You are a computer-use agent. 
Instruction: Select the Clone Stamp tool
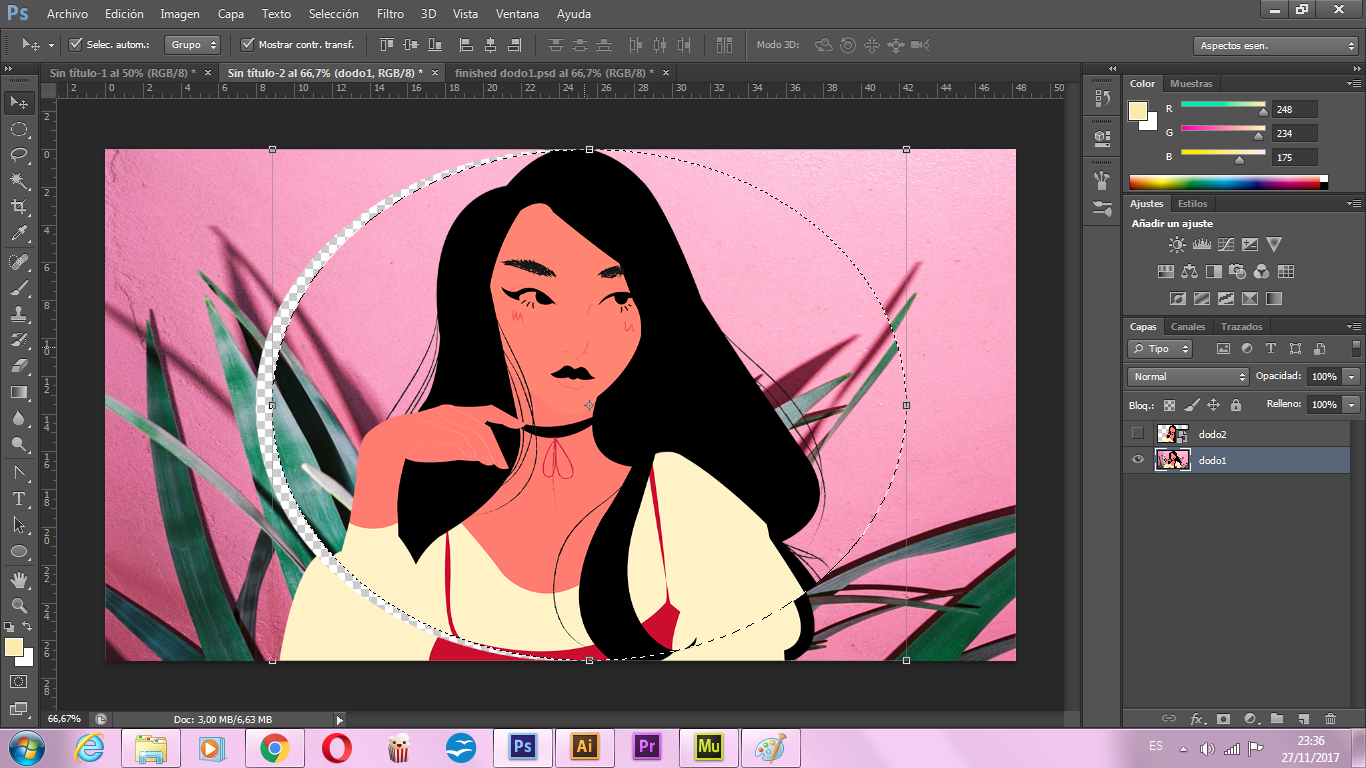tap(18, 314)
